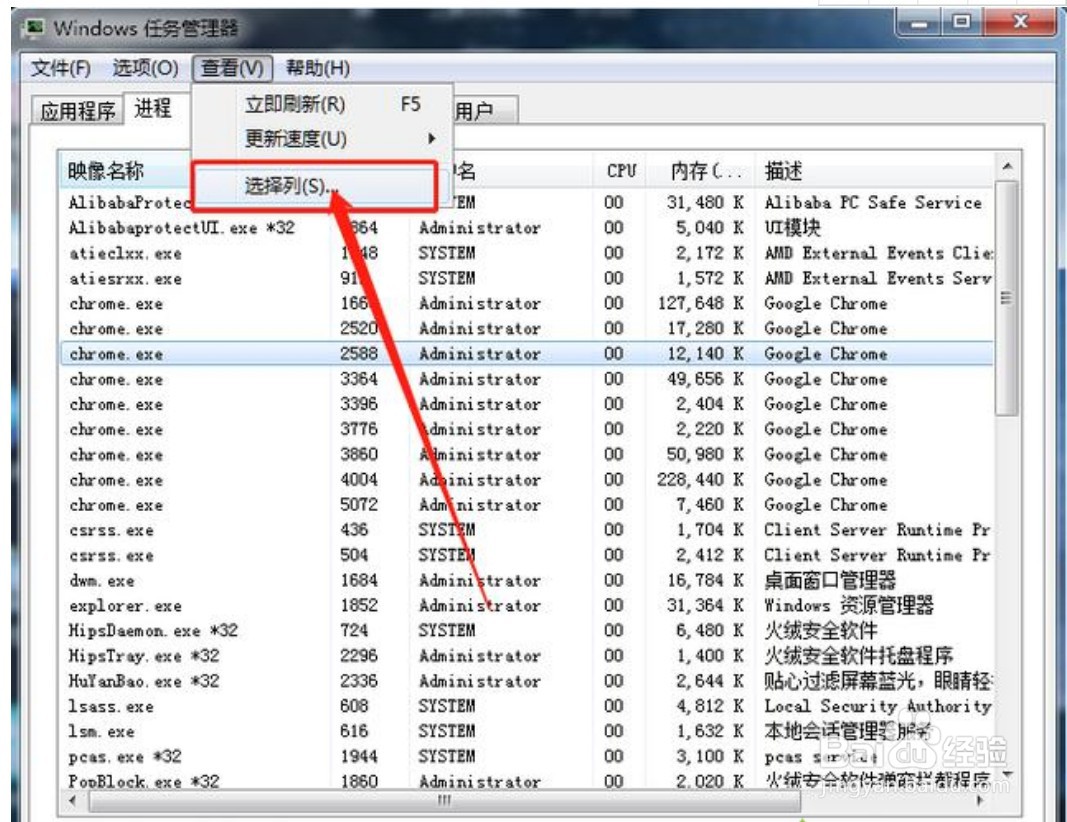Click description AMD External Events Serv
Screen dimensions: 1067x822
(877, 278)
